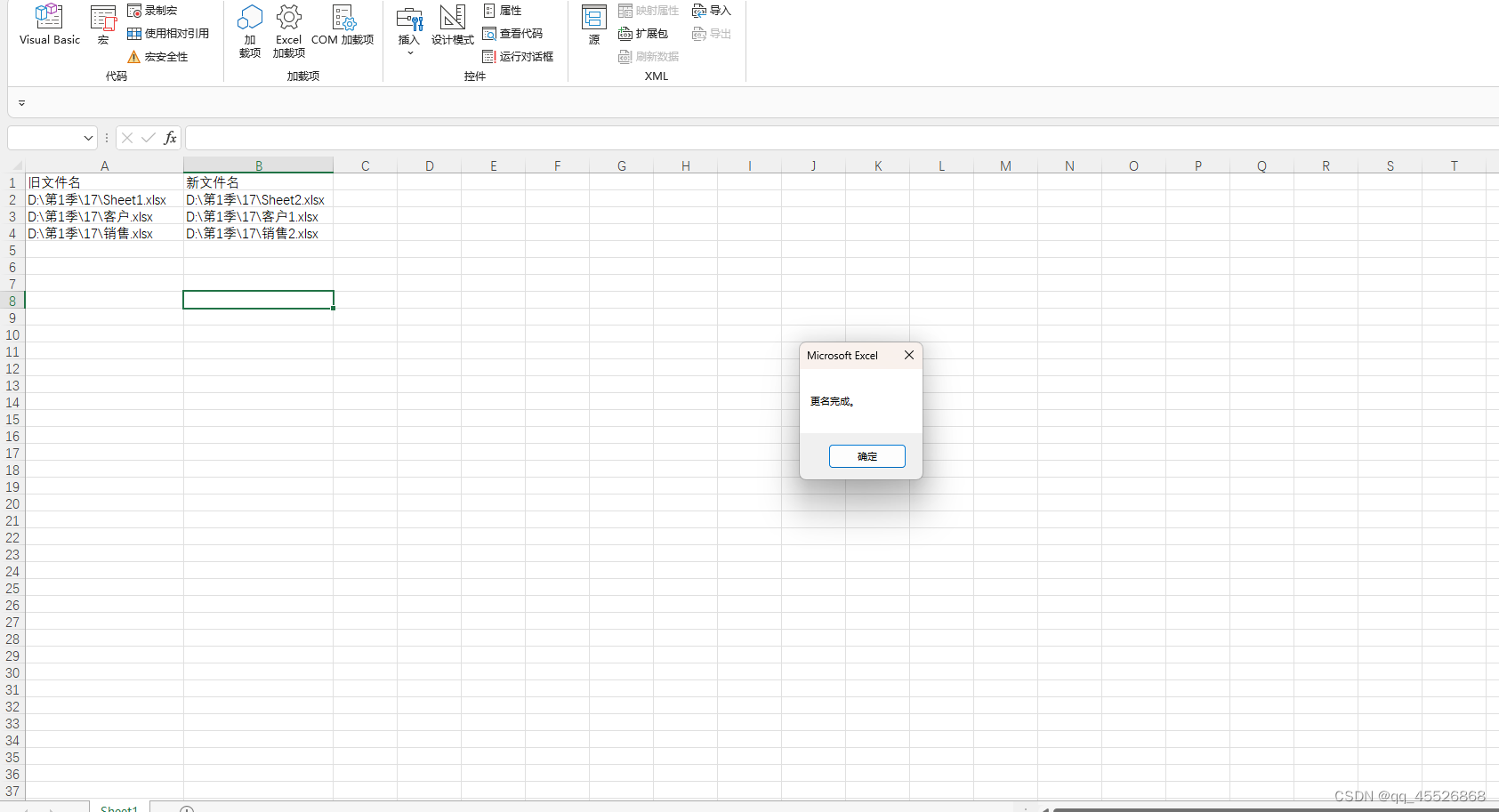Select cell with D:\第1季\17\Sheet1.xlsx
The image size is (1499, 812).
104,199
